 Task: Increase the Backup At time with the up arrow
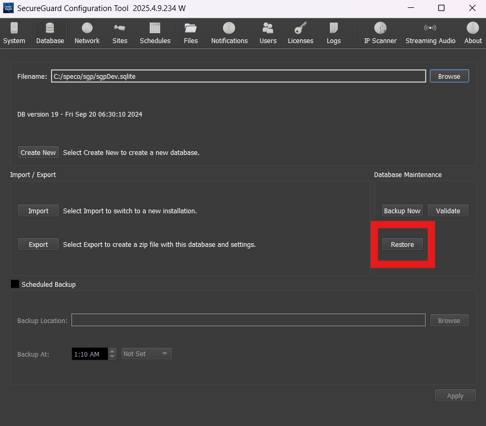[x=112, y=351]
